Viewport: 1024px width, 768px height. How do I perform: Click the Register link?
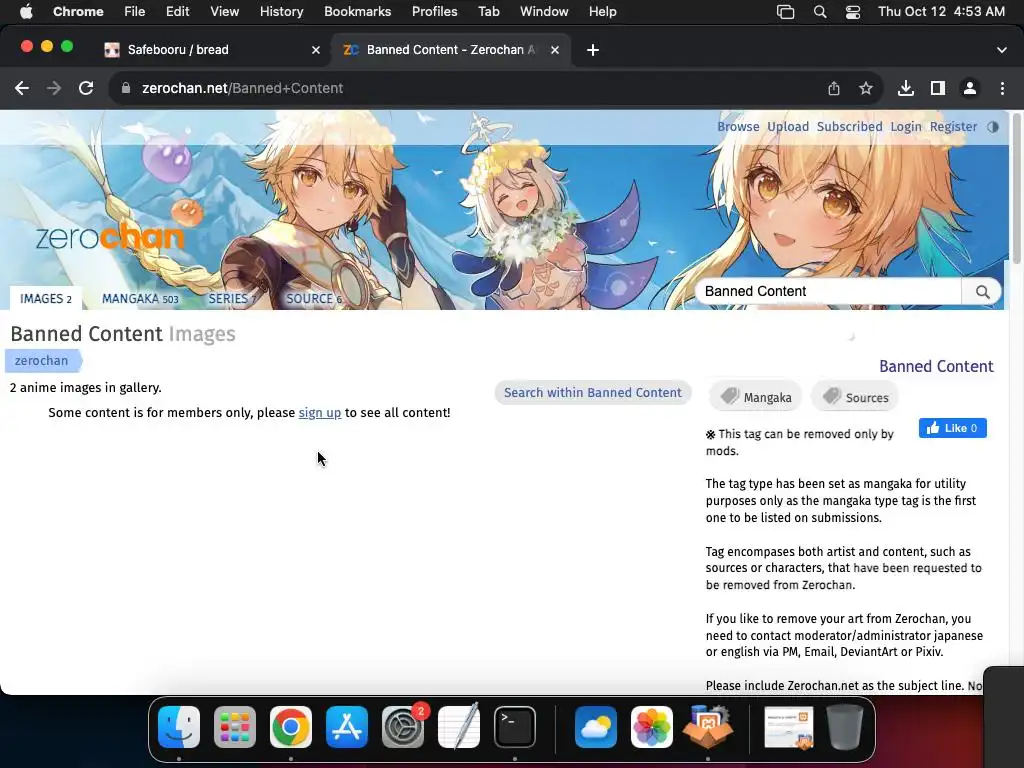tap(953, 127)
